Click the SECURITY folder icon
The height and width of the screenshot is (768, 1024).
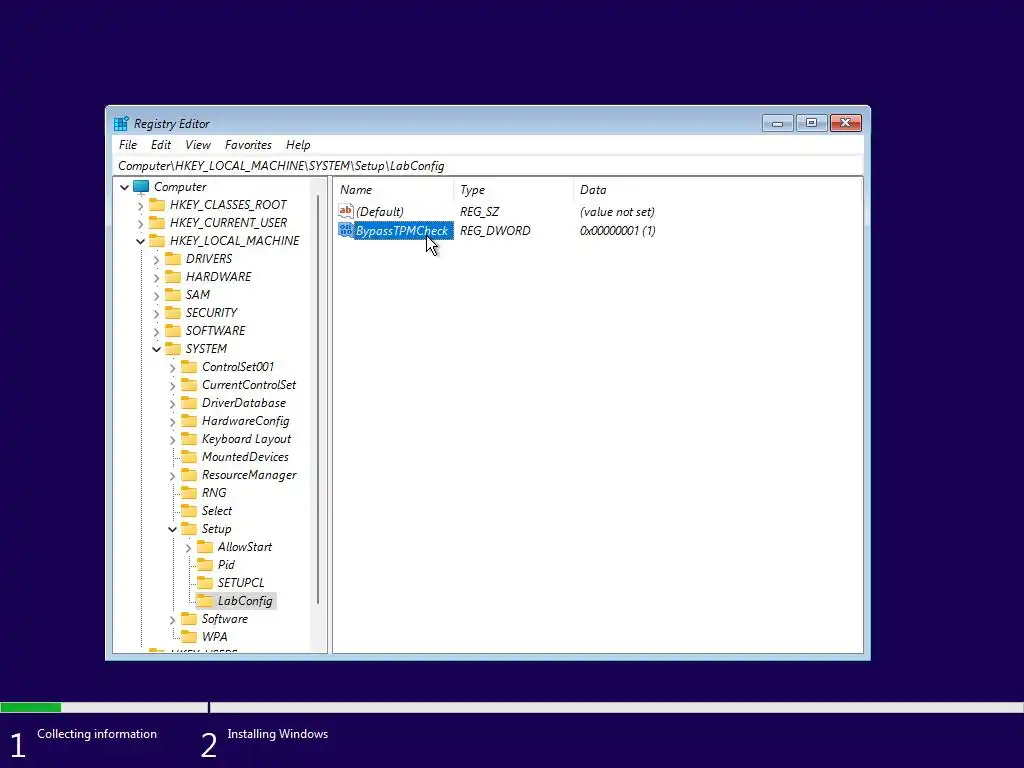tap(173, 313)
